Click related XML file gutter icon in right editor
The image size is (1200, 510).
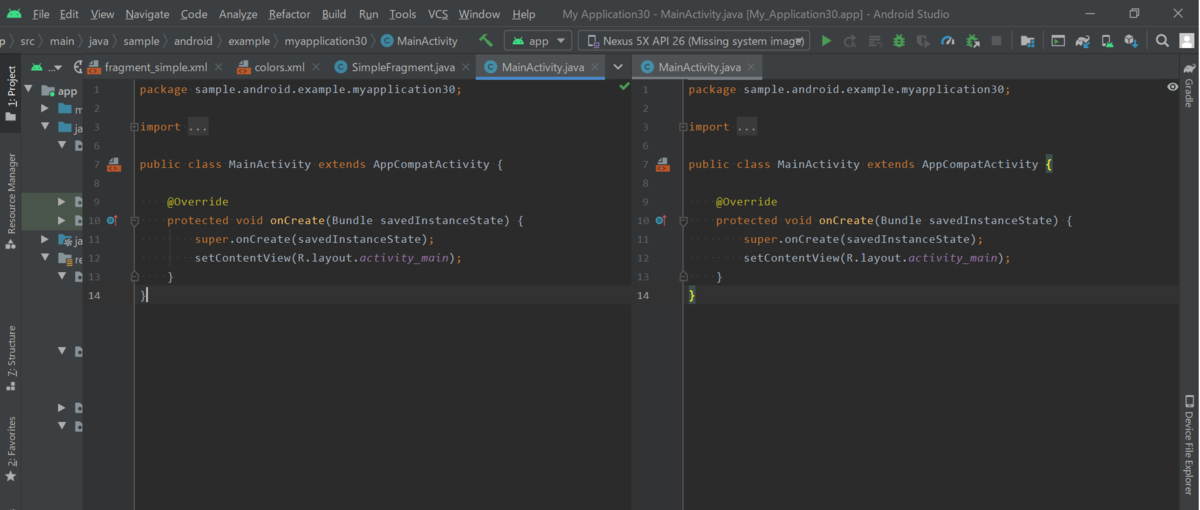(x=662, y=165)
